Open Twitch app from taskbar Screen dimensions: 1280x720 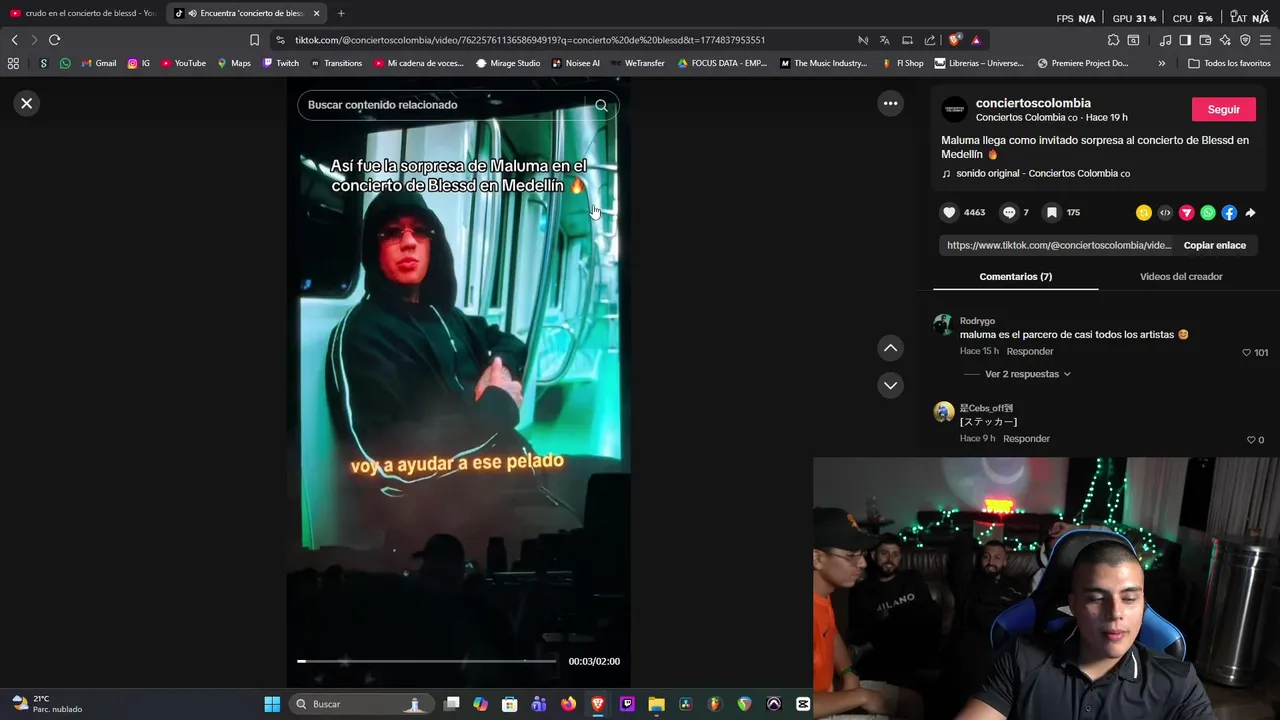(627, 704)
